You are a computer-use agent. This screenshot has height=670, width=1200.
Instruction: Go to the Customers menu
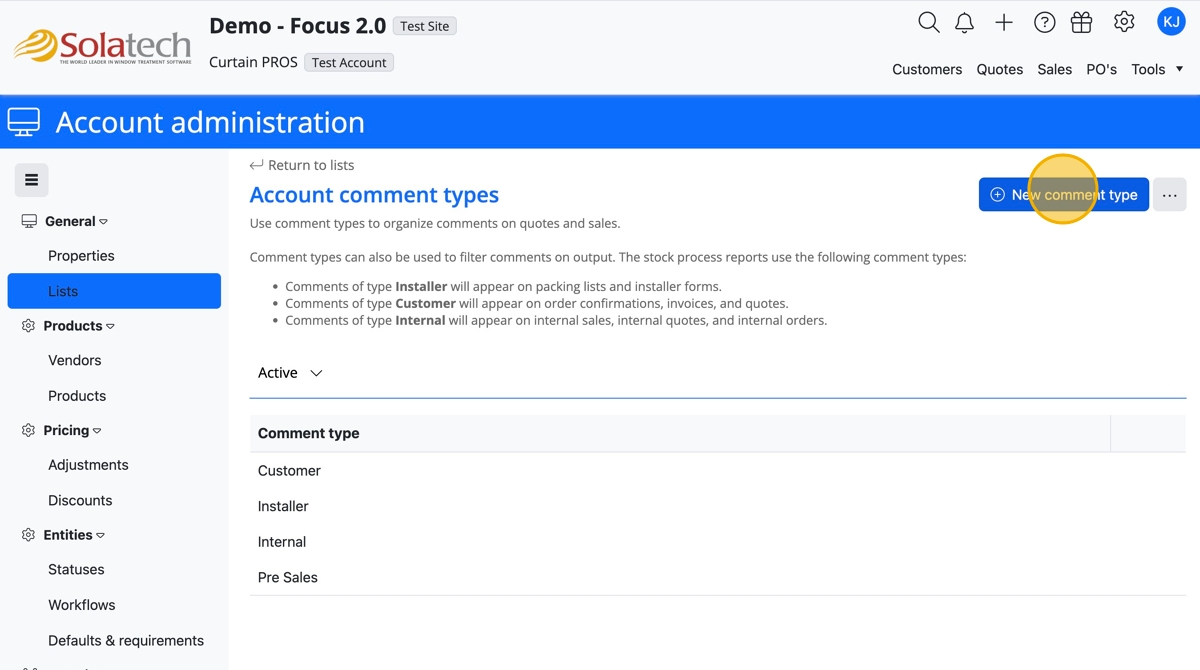927,69
